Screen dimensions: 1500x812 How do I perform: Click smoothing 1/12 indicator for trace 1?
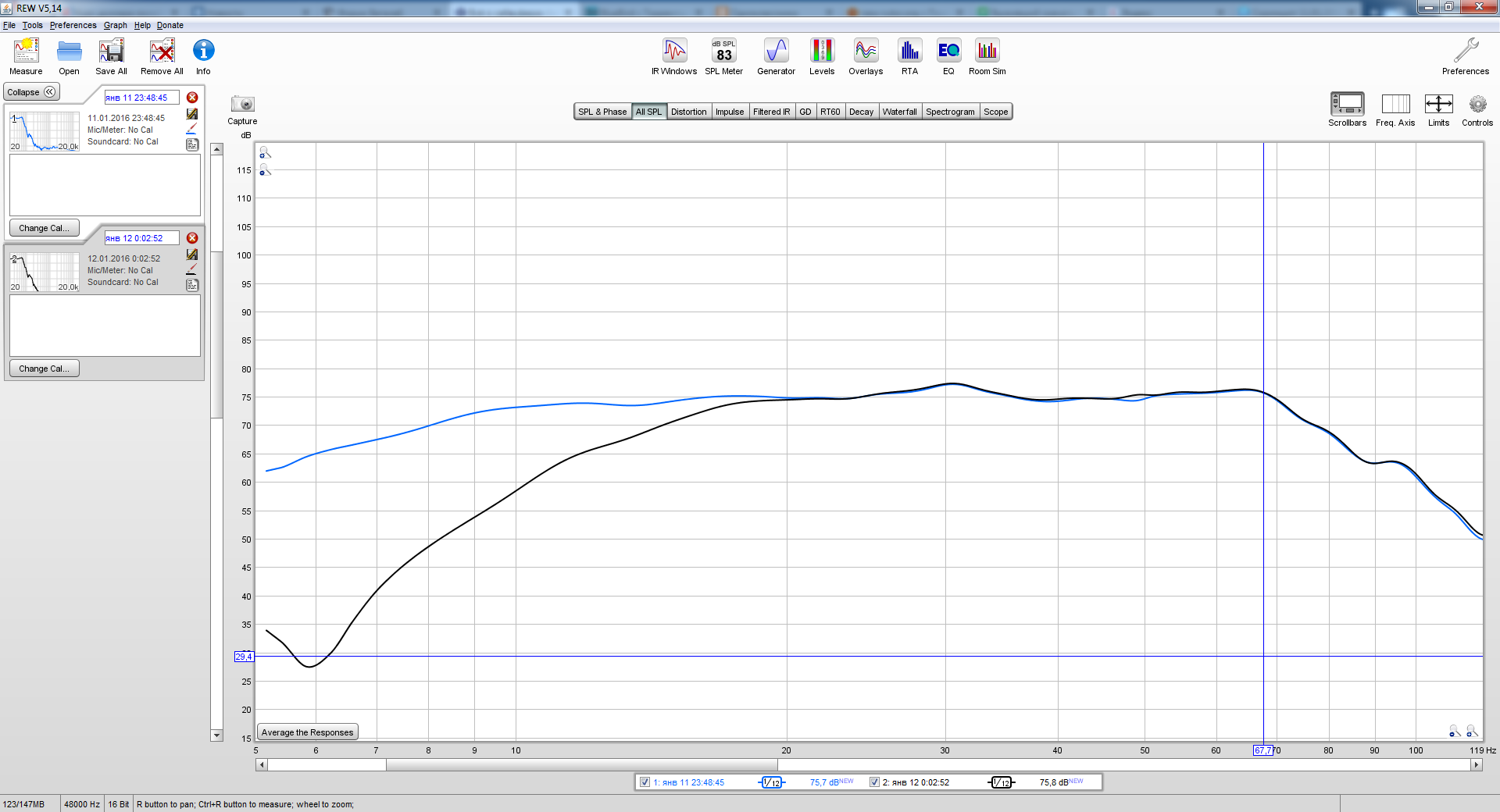[x=771, y=782]
